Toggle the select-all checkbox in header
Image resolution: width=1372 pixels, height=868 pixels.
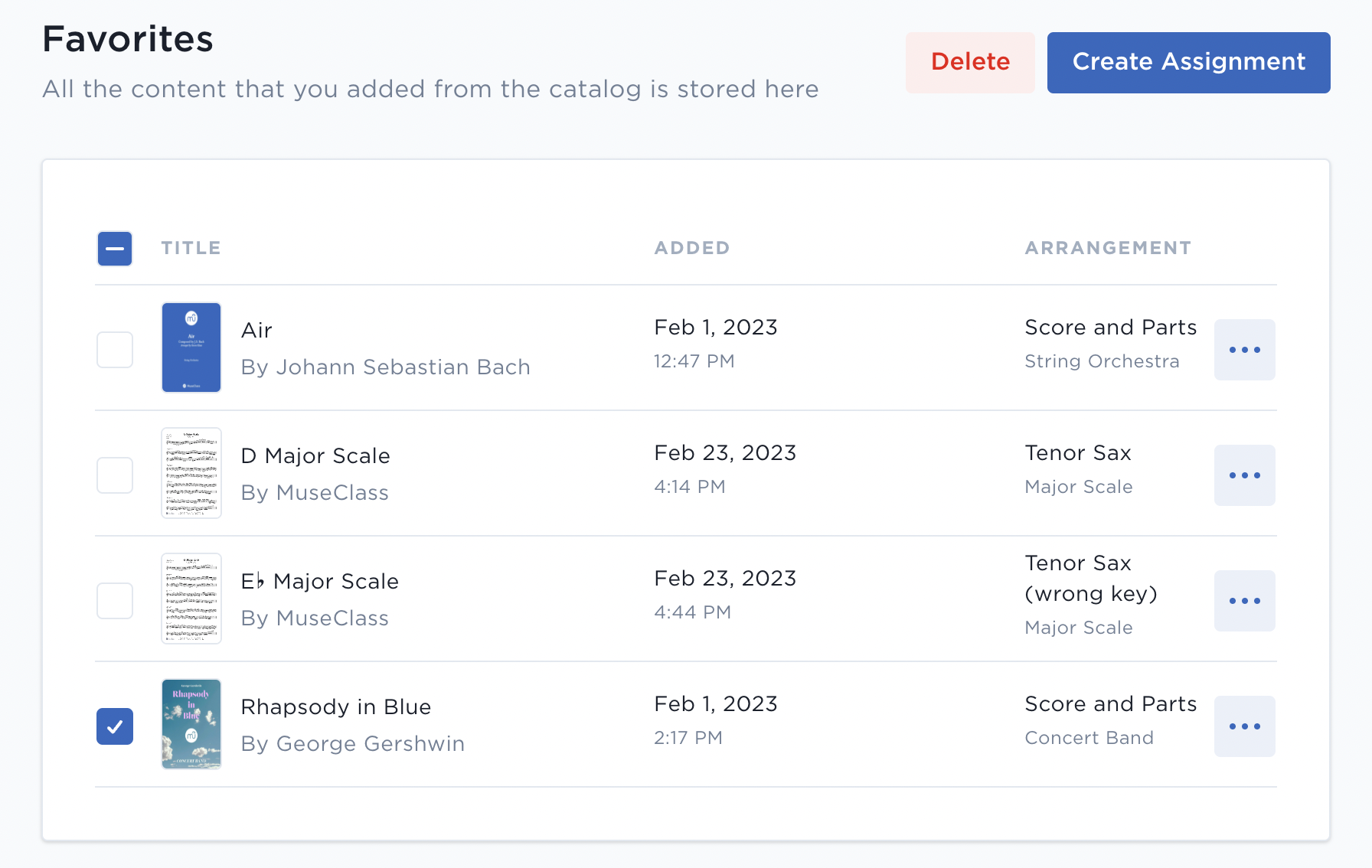pos(114,248)
